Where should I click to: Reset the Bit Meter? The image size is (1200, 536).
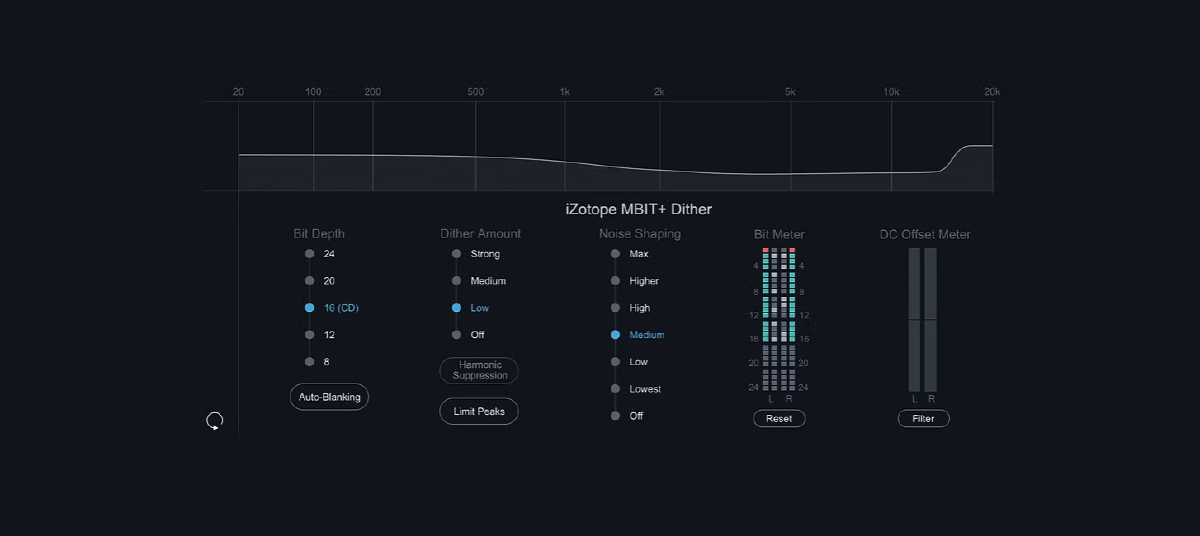click(x=779, y=418)
